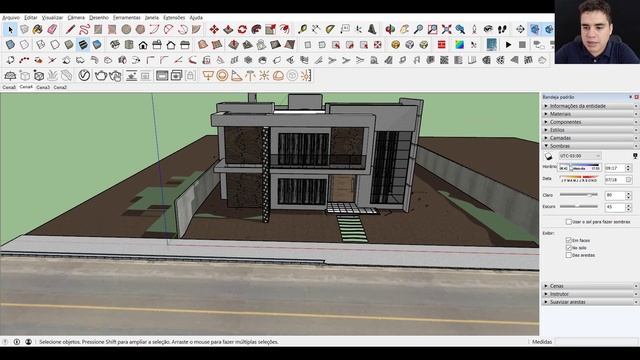Select the Rotate tool with circular arrows

coord(242,29)
